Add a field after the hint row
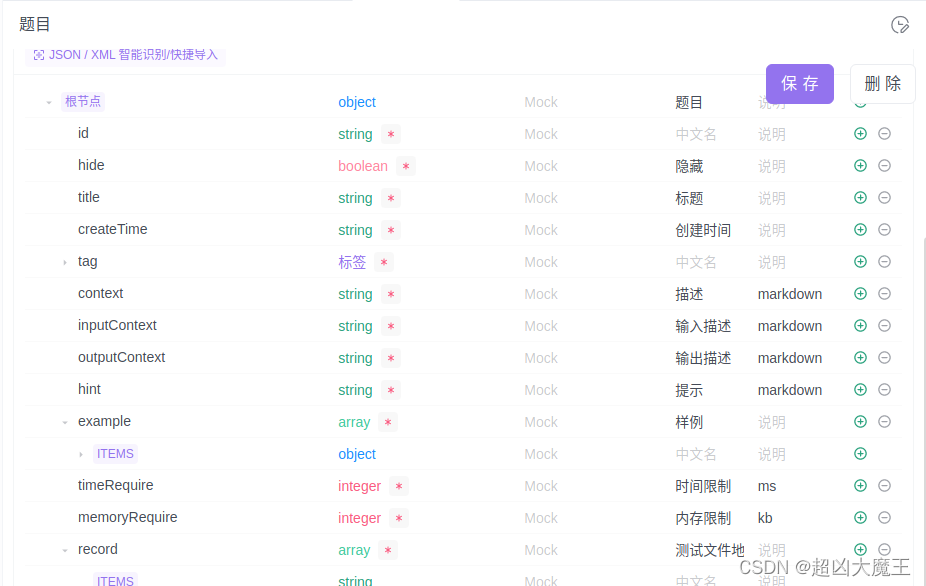Viewport: 926px width, 586px height. click(860, 389)
